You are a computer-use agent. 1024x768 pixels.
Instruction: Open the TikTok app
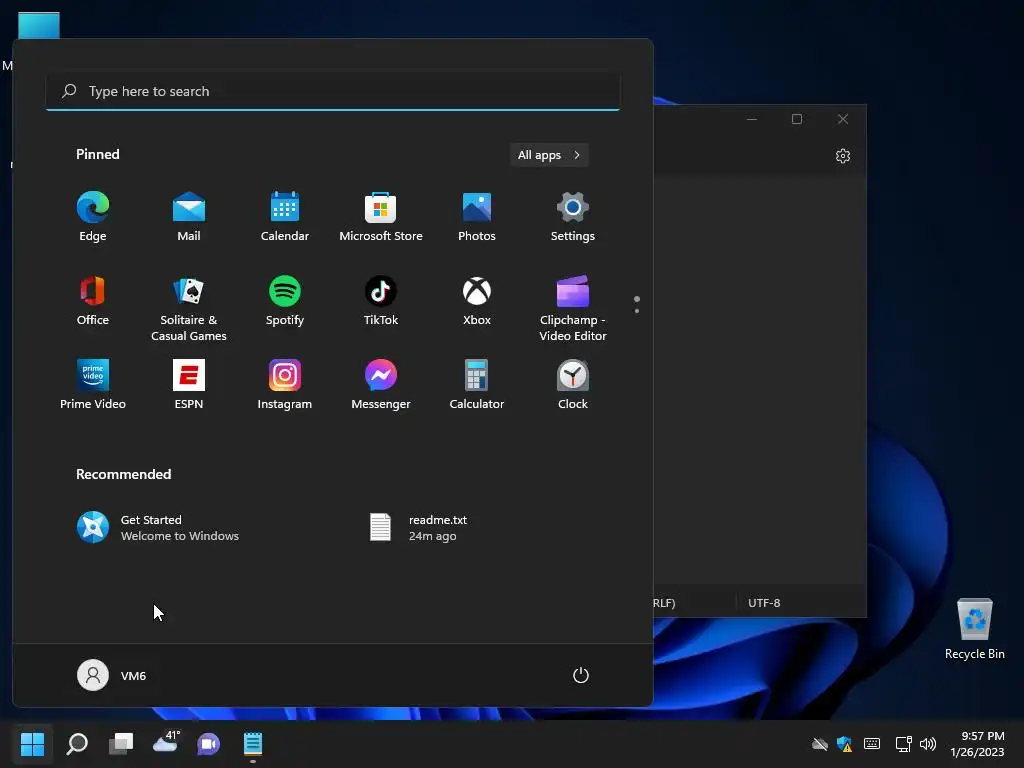click(381, 301)
